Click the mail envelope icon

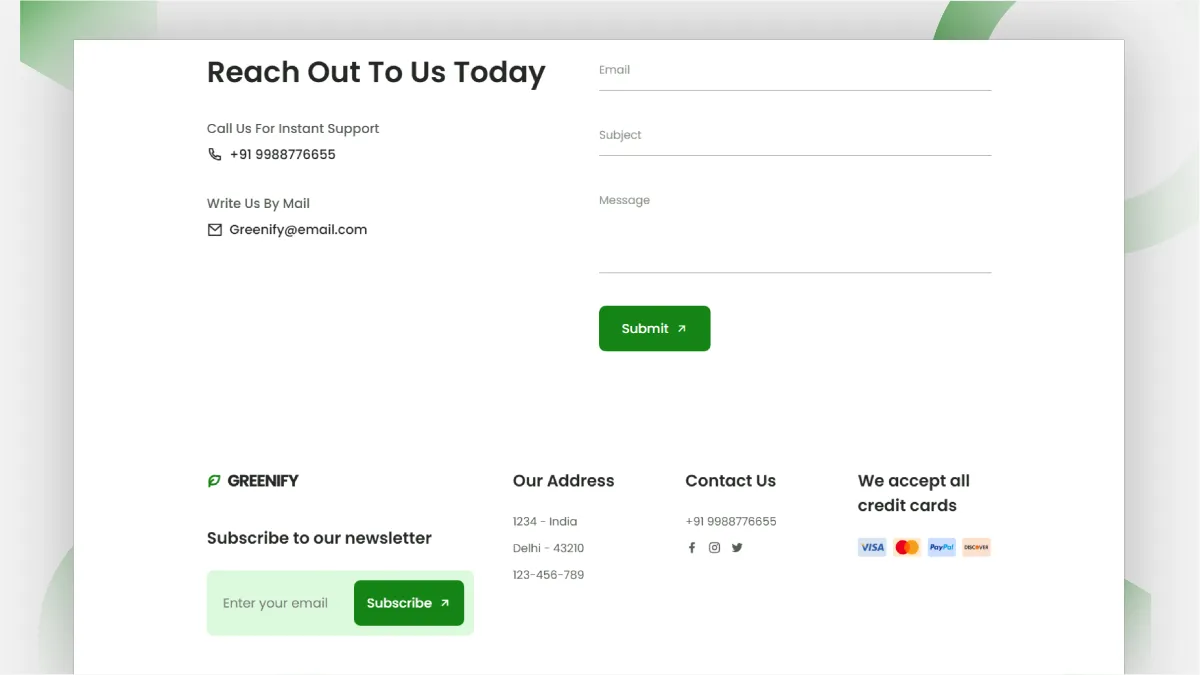[214, 229]
